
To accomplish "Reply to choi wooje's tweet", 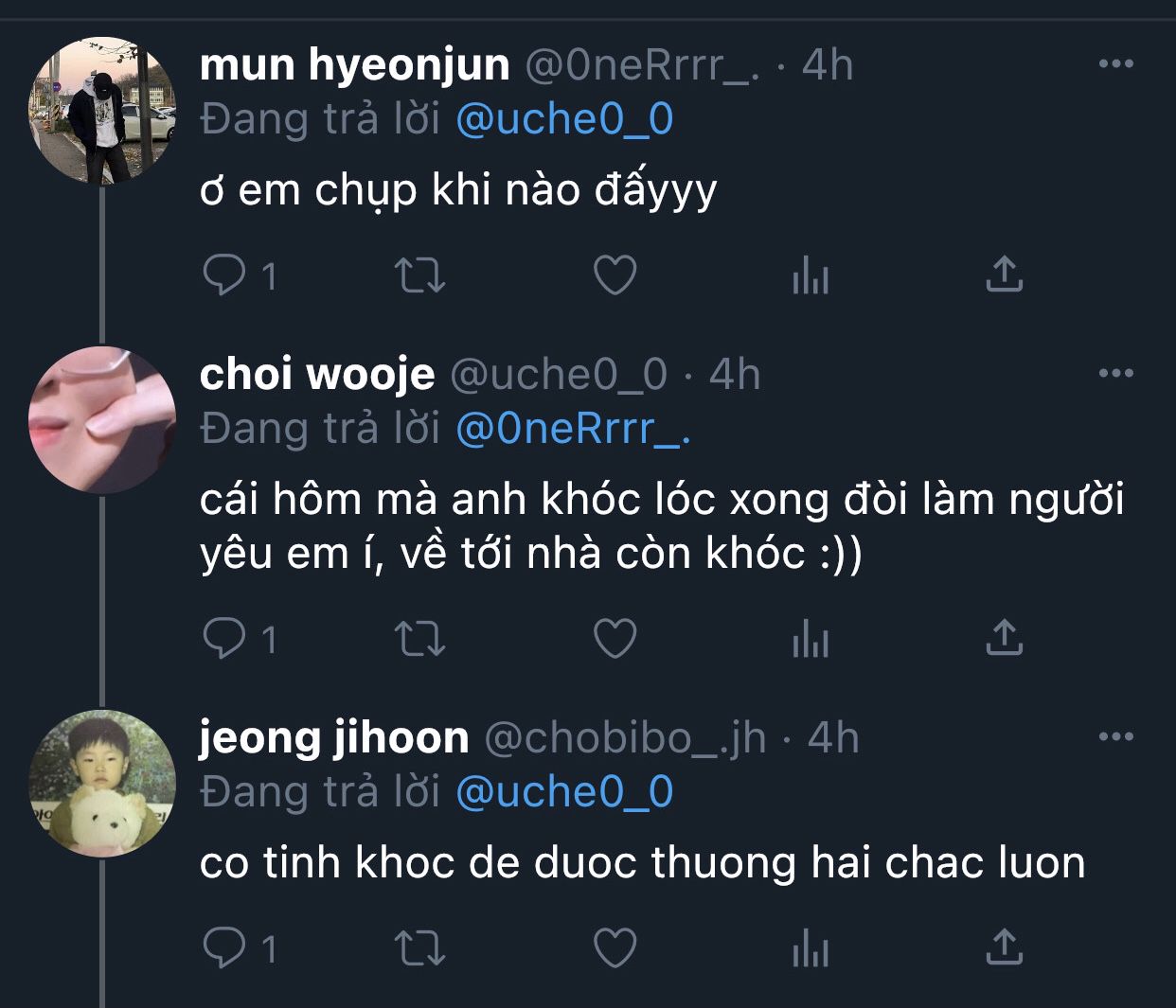I will pyautogui.click(x=224, y=639).
